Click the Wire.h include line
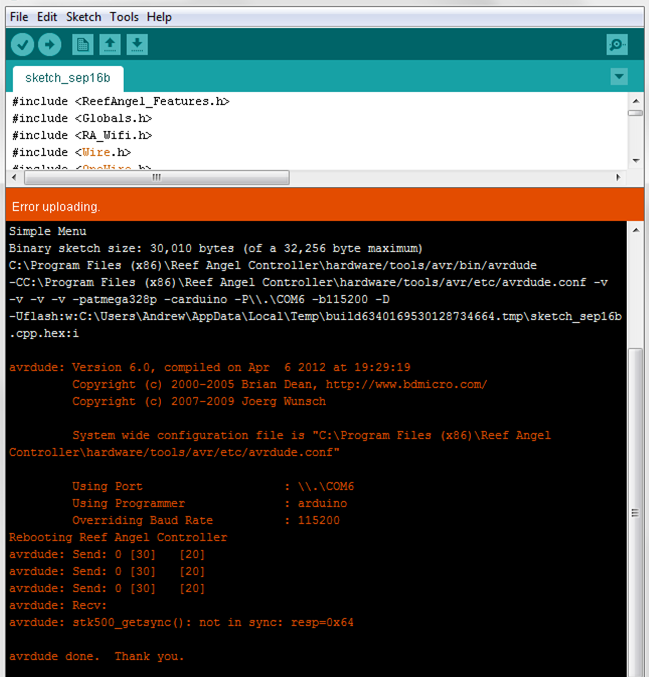This screenshot has width=649, height=677. [x=72, y=152]
